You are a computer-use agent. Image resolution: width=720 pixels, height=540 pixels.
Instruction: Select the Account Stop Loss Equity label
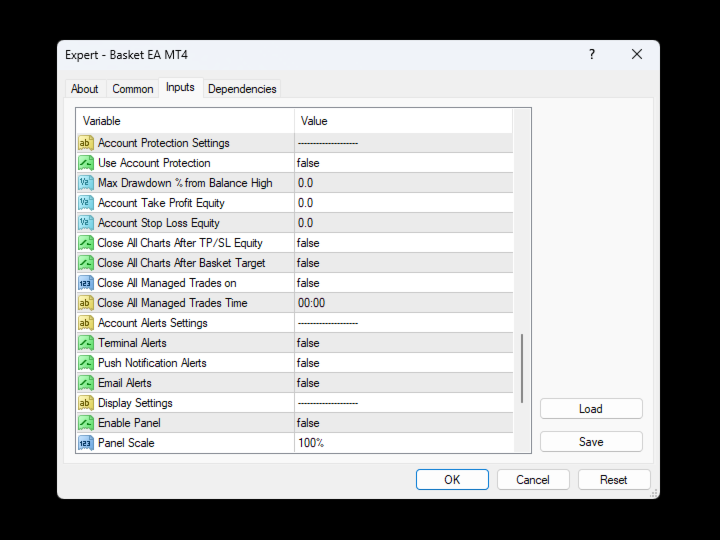tap(159, 223)
